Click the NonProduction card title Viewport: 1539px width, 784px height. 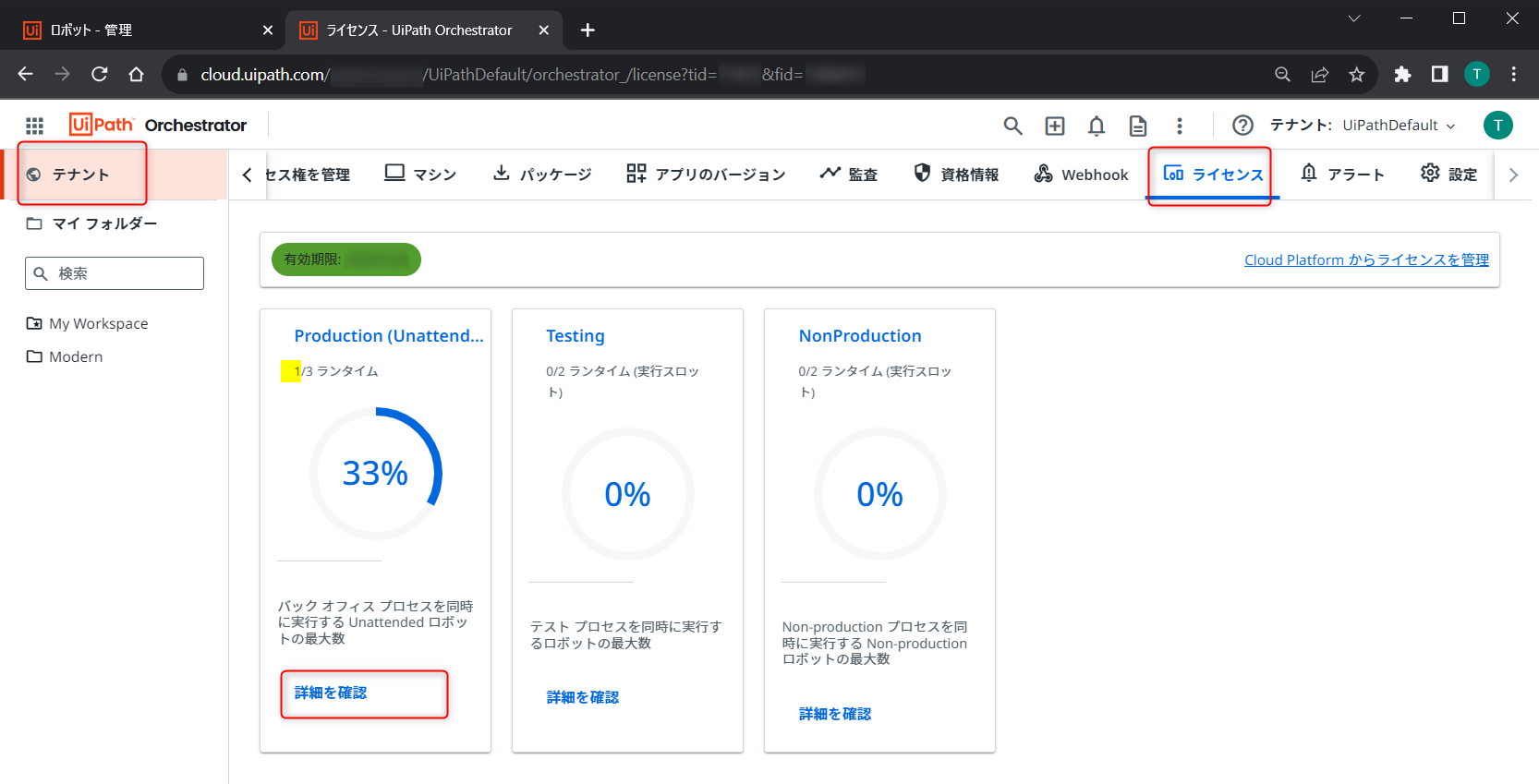pos(860,336)
